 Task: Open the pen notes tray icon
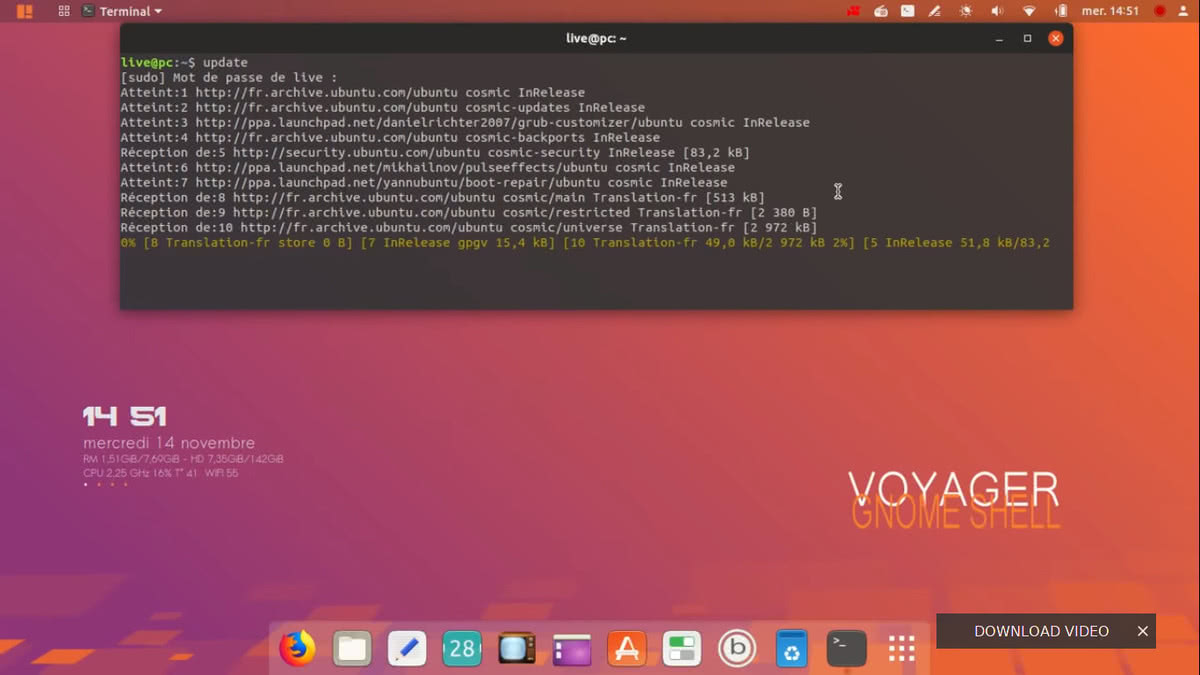tap(935, 11)
